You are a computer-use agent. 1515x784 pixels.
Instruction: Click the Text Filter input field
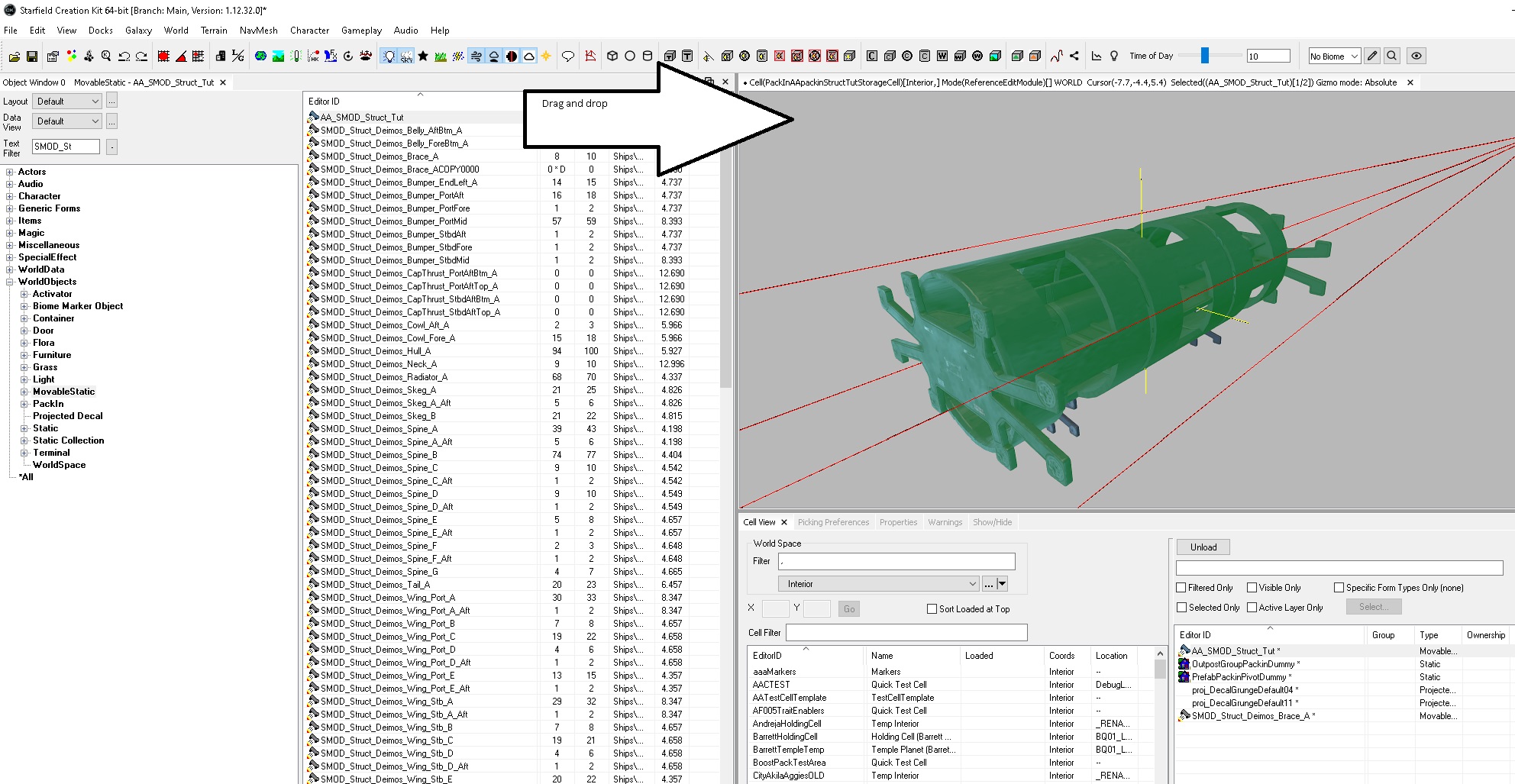(66, 147)
